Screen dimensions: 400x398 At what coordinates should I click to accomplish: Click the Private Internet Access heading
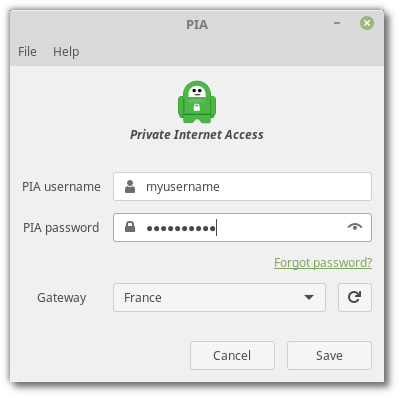197,135
